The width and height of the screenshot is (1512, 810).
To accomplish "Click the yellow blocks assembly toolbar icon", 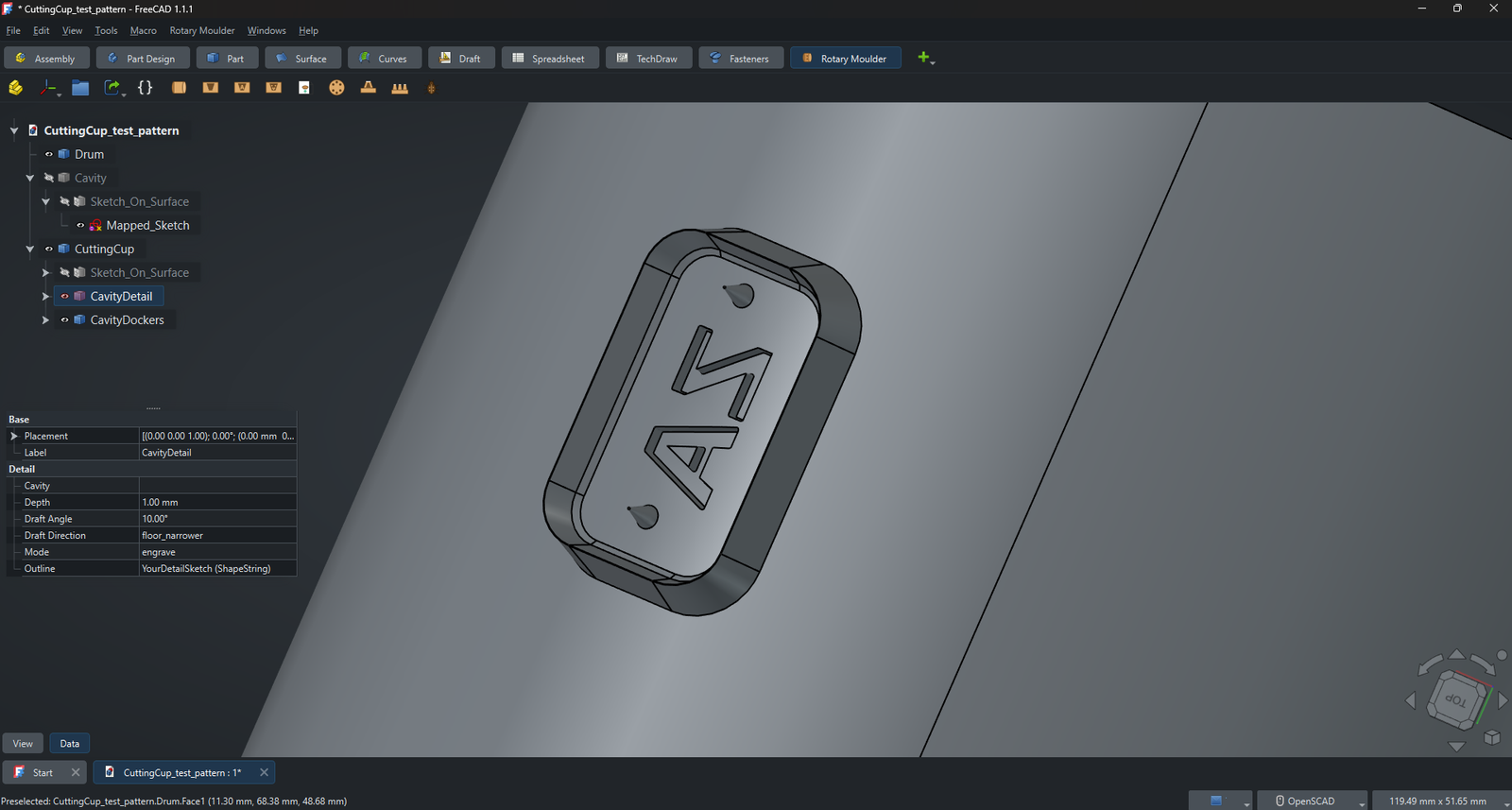I will click(15, 87).
